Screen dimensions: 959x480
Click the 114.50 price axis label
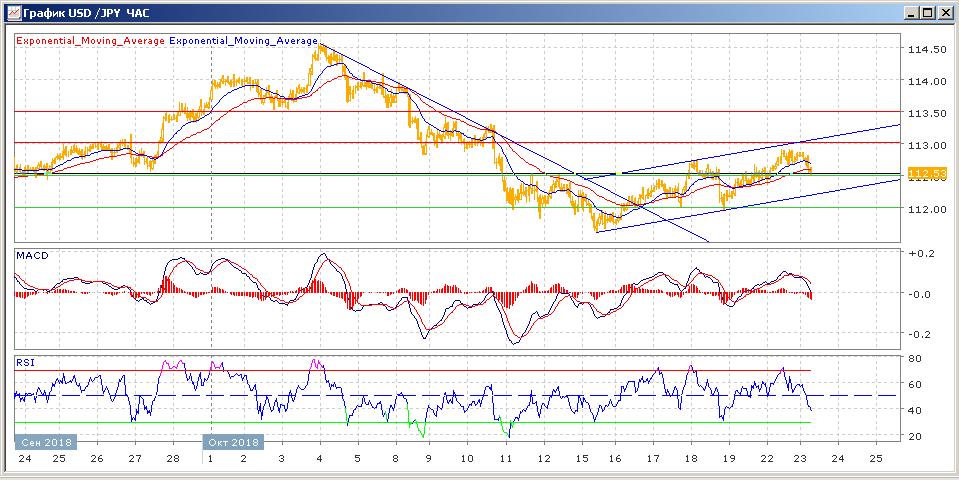tap(925, 50)
